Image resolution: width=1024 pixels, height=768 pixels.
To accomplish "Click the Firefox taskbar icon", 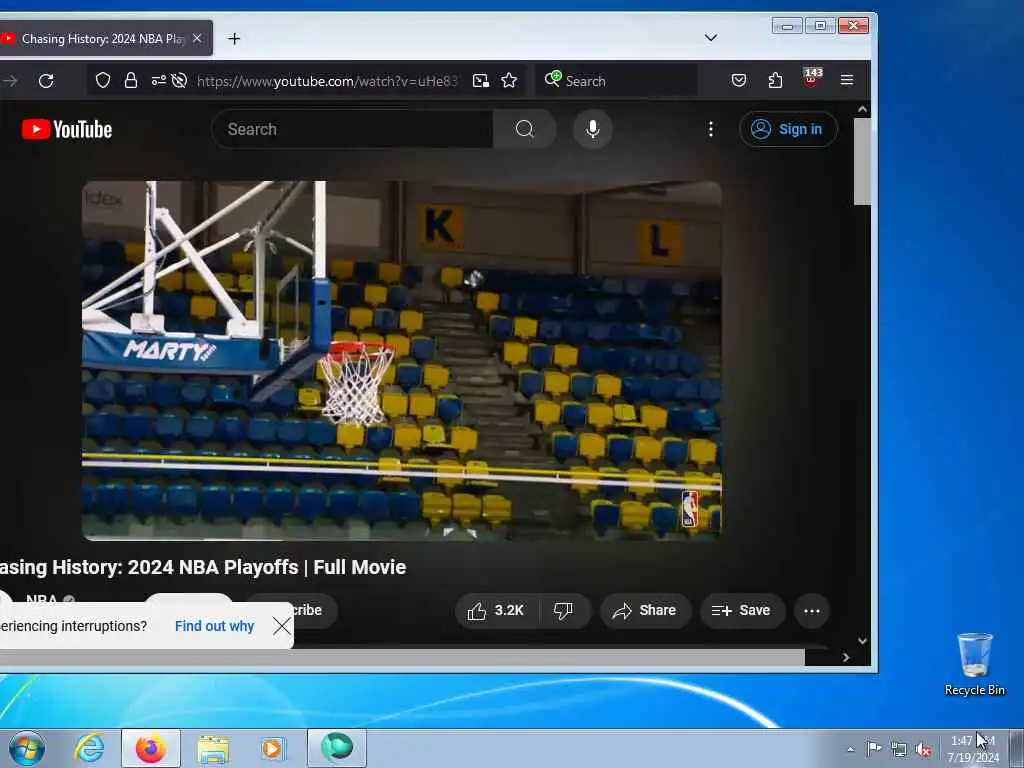I will tap(151, 748).
